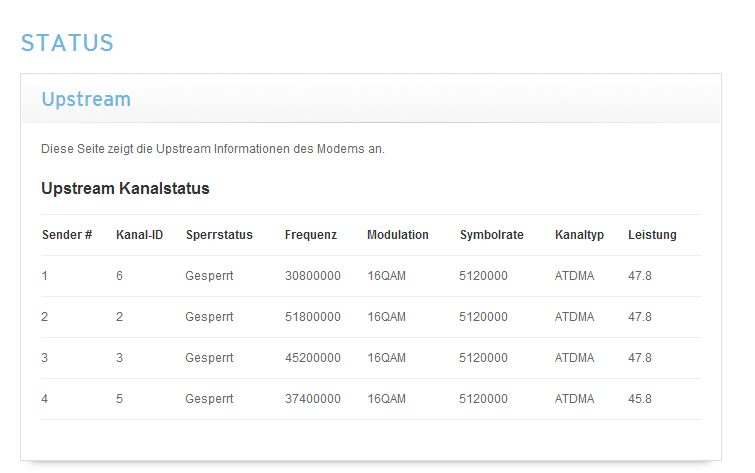This screenshot has height=473, width=755.
Task: Click Gesperrt status in sender 1 row
Action: 209,276
